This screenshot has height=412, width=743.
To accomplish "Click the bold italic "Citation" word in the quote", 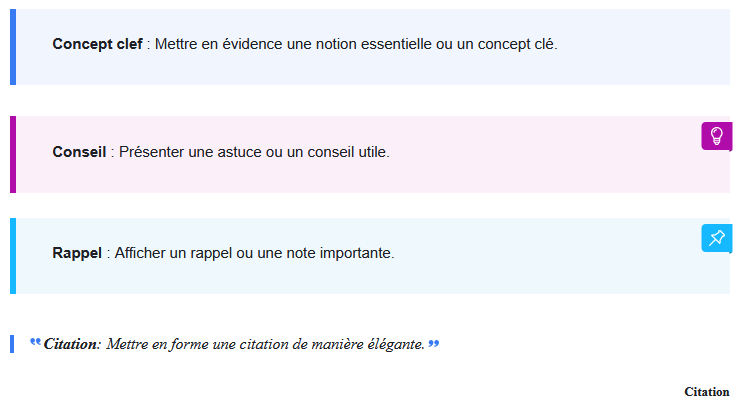I will tap(69, 344).
